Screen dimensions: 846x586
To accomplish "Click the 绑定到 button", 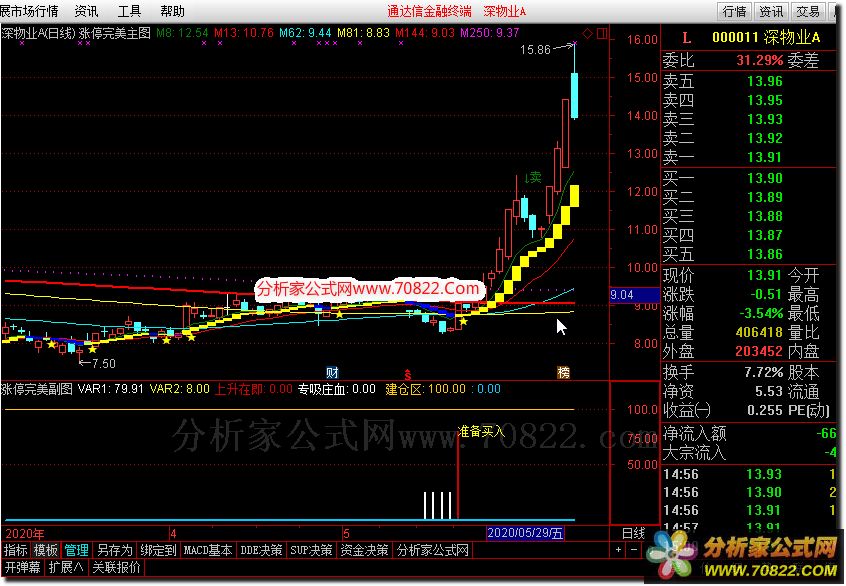I will point(158,550).
